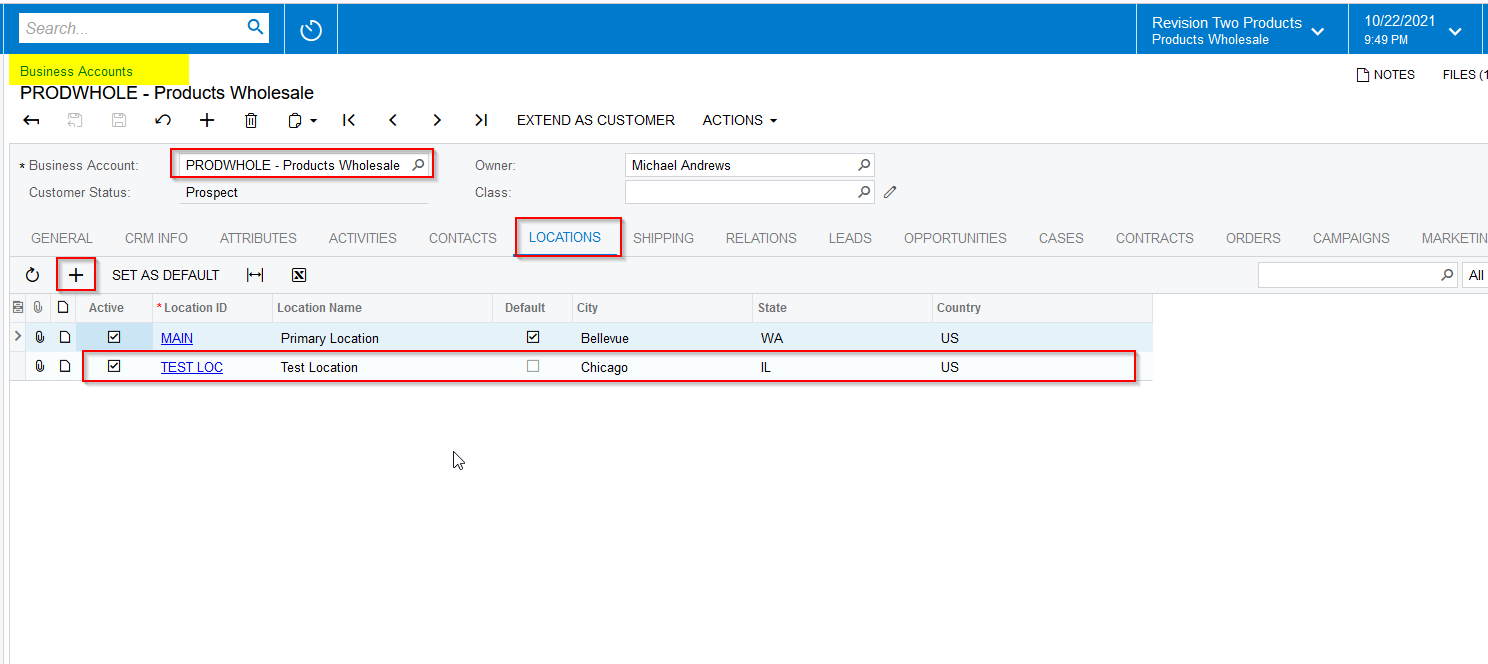Click the clipboard copy-paste icon
The height and width of the screenshot is (664, 1488).
pos(295,120)
